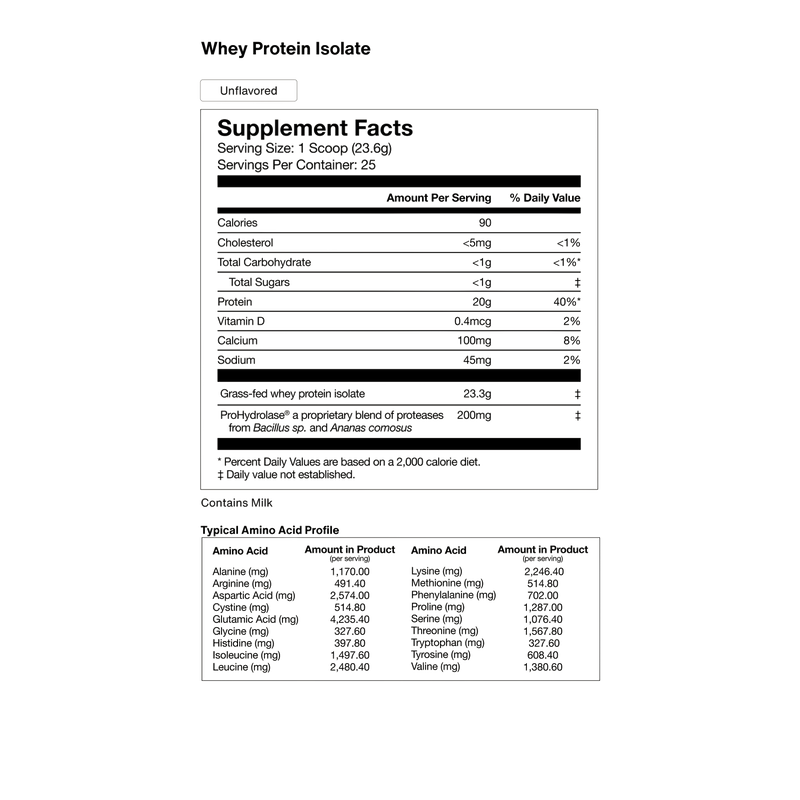Click the 1,380.60 Valine amount
The width and height of the screenshot is (800, 800).
click(x=543, y=667)
